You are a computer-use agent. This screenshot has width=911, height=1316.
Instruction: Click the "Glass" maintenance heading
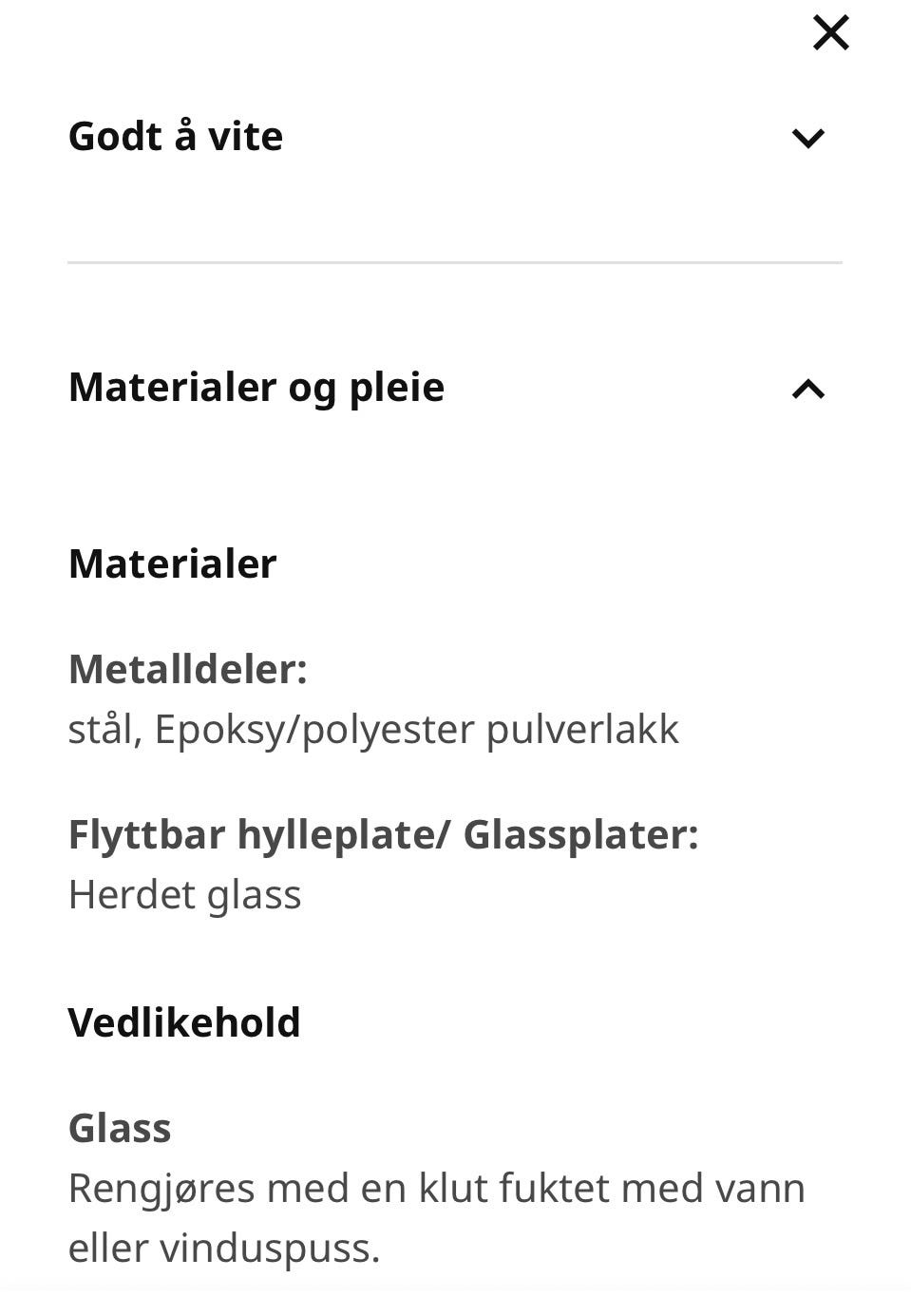pyautogui.click(x=120, y=1128)
